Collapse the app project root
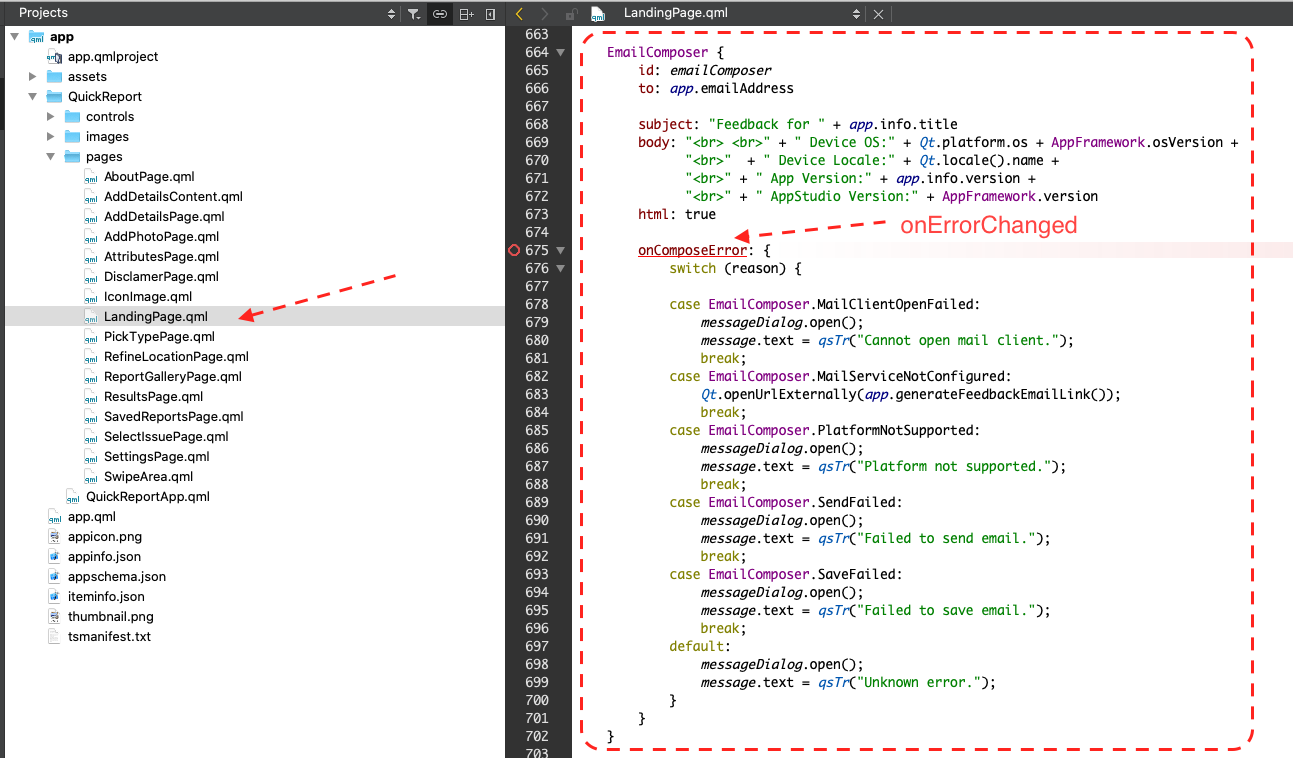1293x758 pixels. (x=14, y=36)
